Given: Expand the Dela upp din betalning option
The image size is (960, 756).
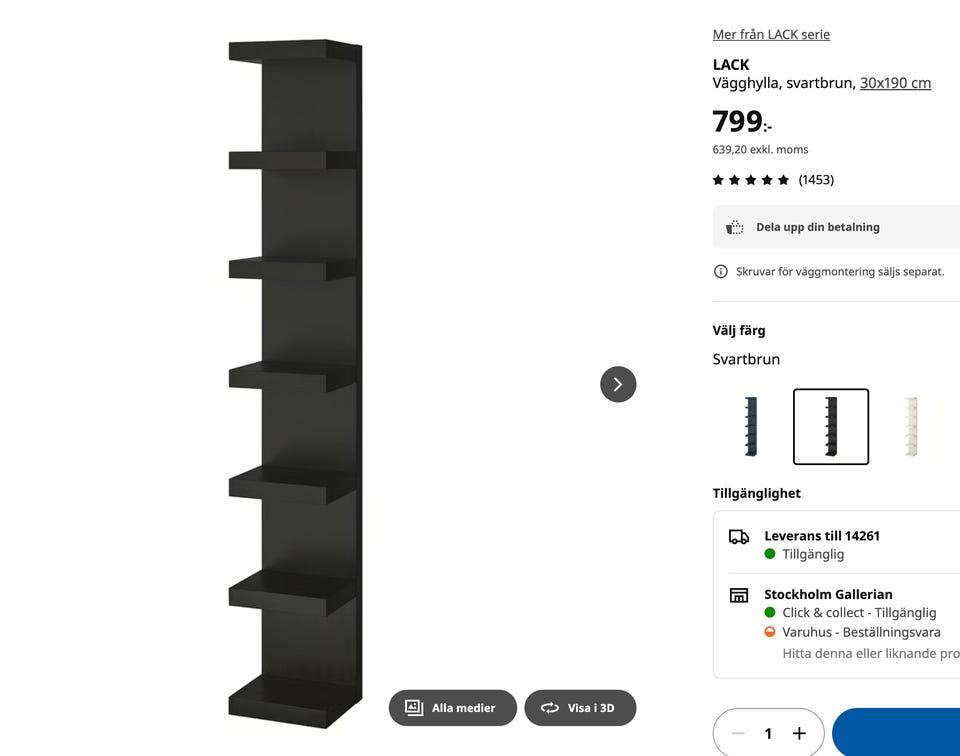Looking at the screenshot, I should point(836,227).
